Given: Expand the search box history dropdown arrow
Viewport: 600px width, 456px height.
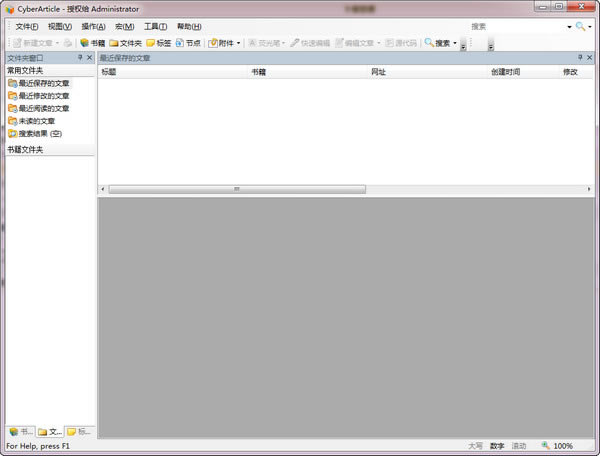Looking at the screenshot, I should 569,26.
